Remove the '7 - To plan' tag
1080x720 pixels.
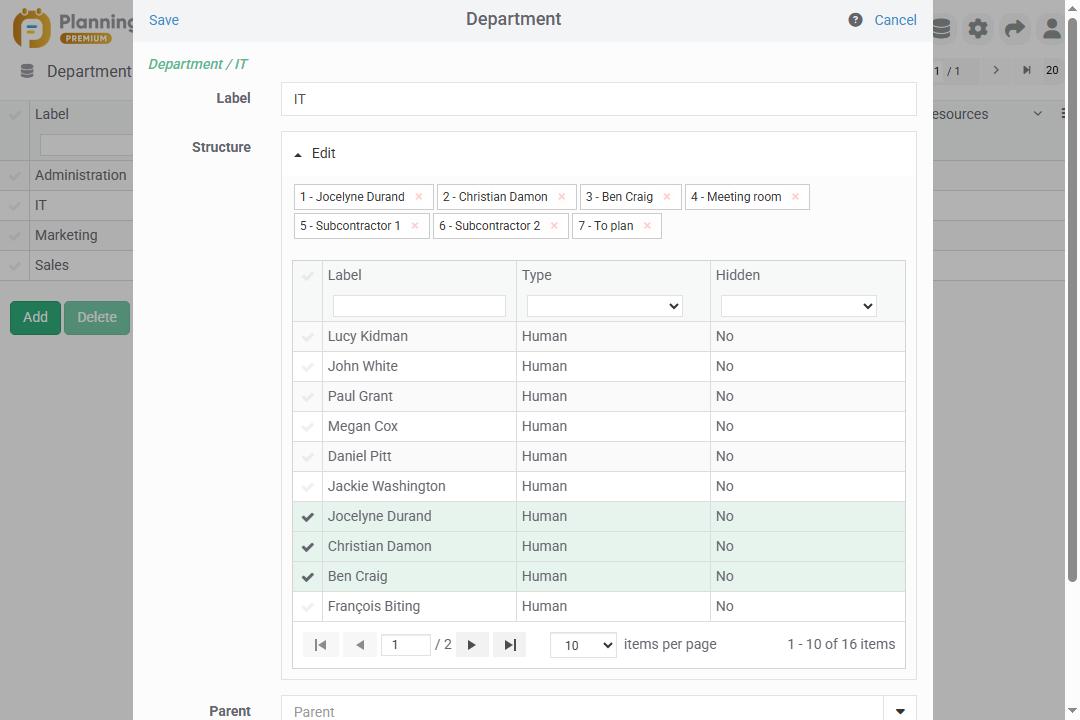pyautogui.click(x=647, y=226)
